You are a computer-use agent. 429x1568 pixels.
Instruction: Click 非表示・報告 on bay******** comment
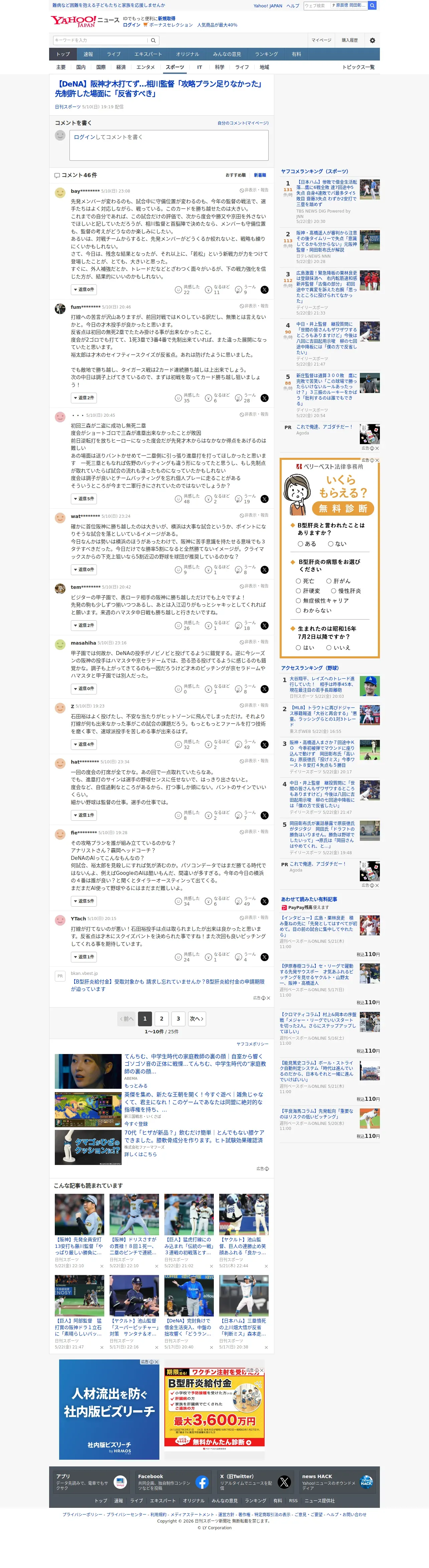tap(254, 190)
